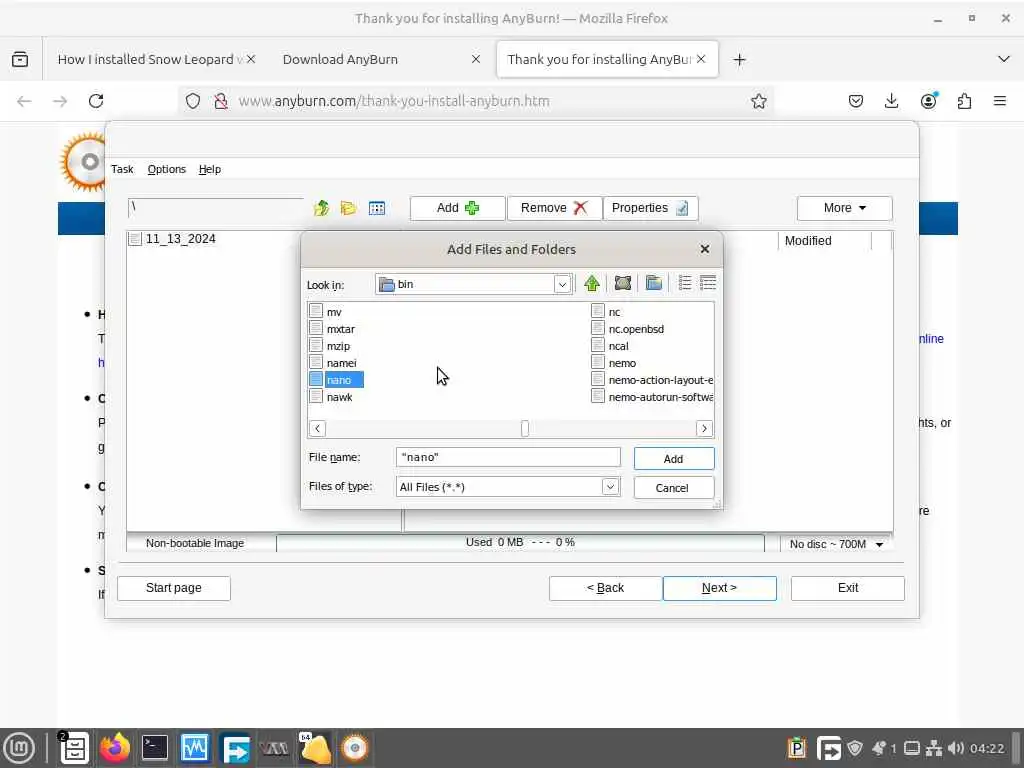Open the Help menu
Screen dimensions: 1024x768
(x=210, y=169)
